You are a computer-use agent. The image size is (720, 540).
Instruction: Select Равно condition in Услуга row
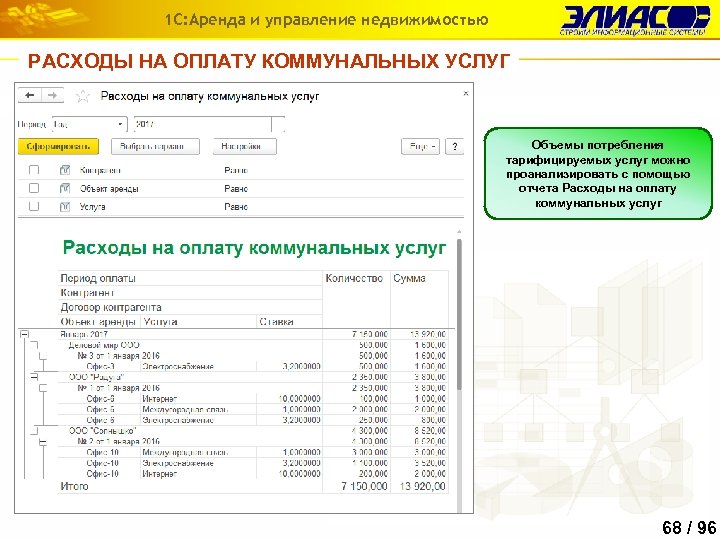236,207
